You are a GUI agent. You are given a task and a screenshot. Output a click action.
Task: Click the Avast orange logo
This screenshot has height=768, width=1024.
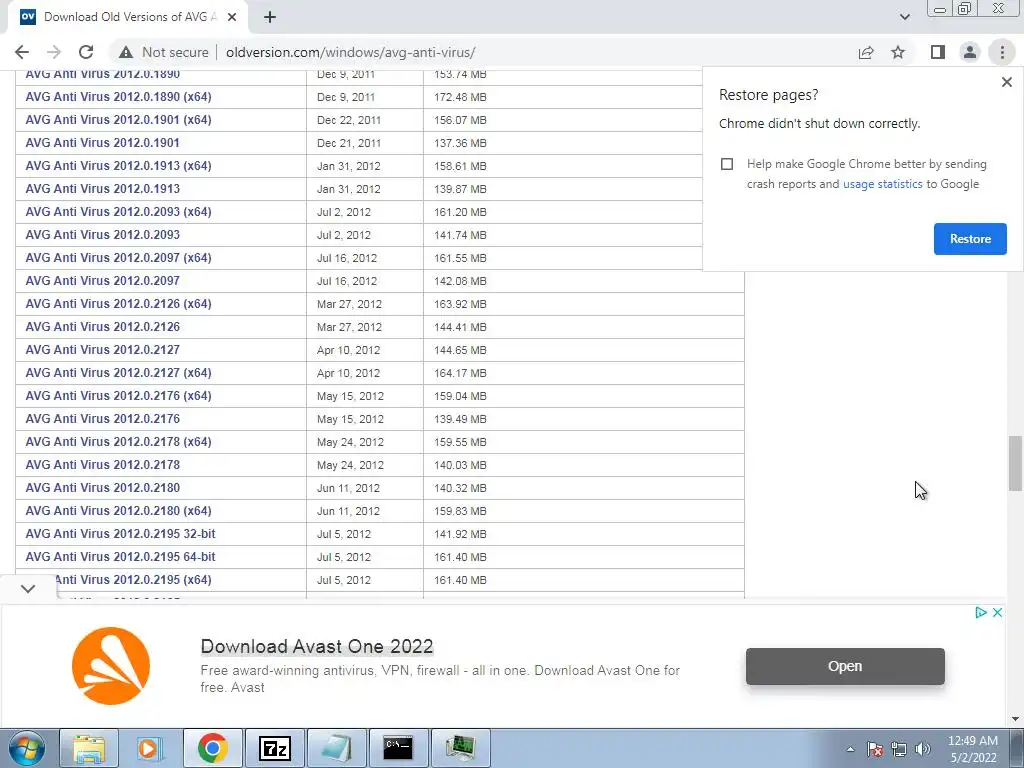pos(111,666)
